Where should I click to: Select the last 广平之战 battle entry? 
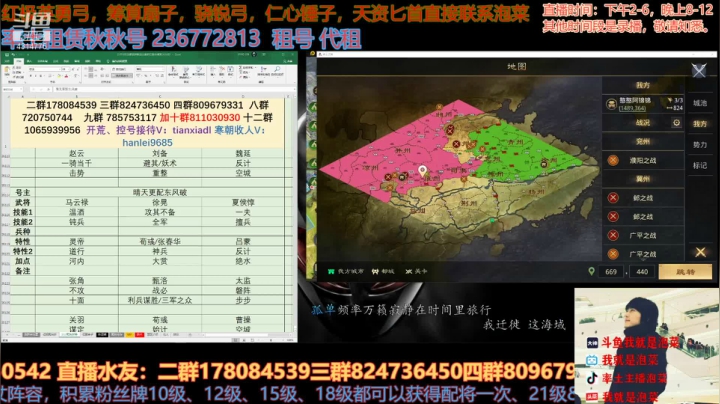[x=643, y=254]
